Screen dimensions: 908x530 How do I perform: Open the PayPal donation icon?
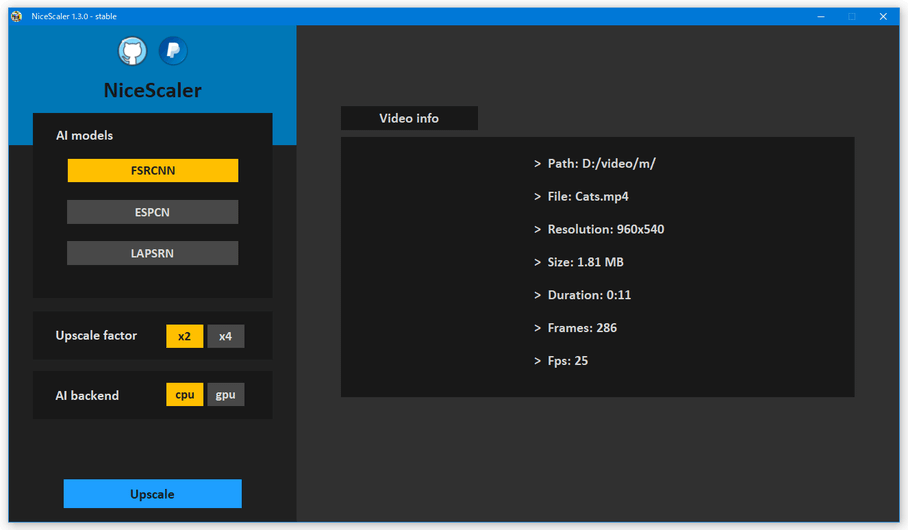[173, 51]
